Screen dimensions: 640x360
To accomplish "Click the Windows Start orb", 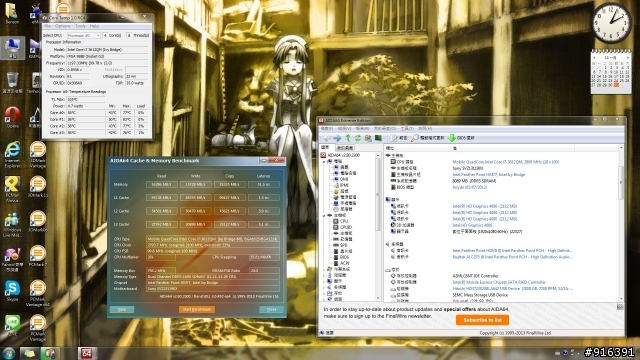I will coord(9,353).
